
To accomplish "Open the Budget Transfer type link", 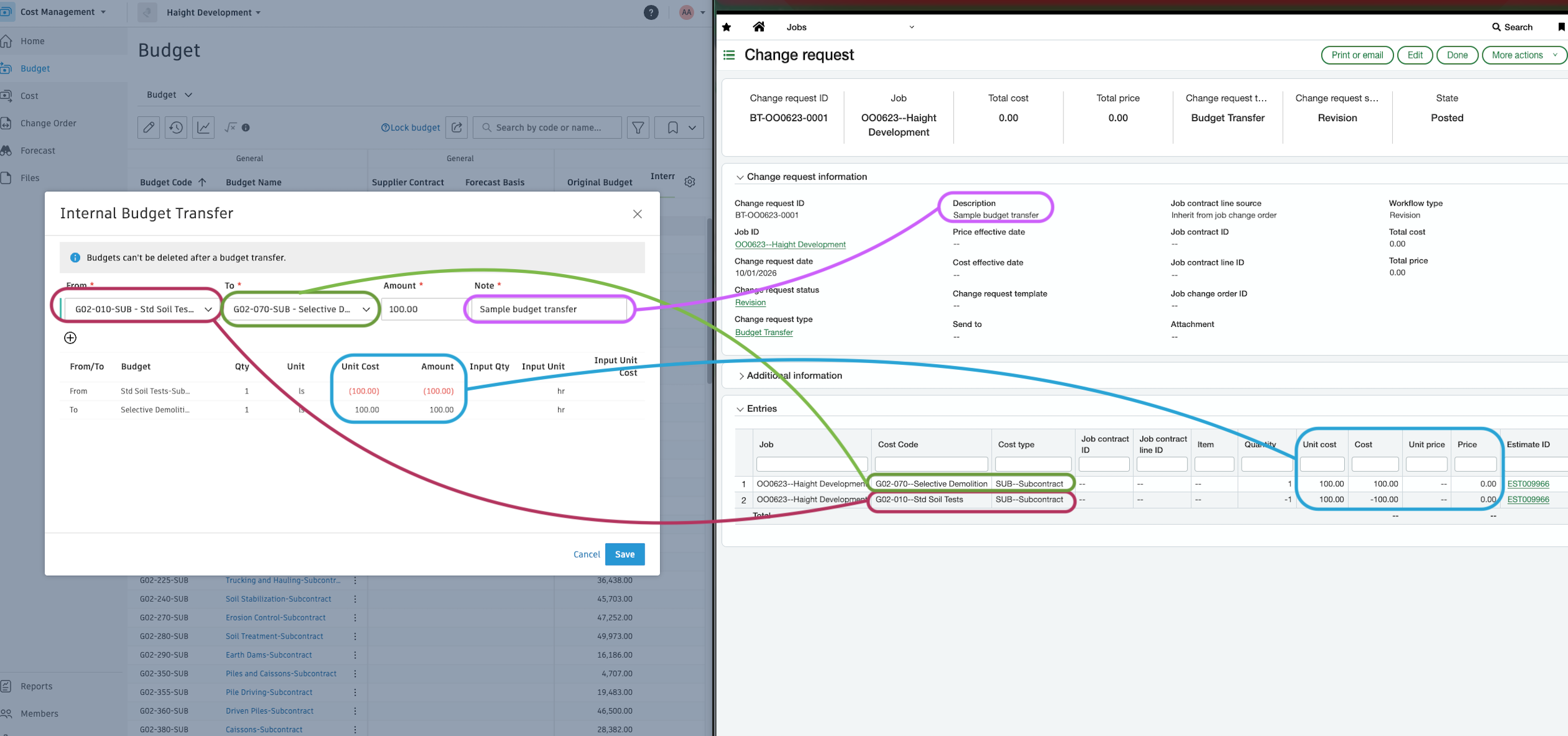I will [764, 332].
